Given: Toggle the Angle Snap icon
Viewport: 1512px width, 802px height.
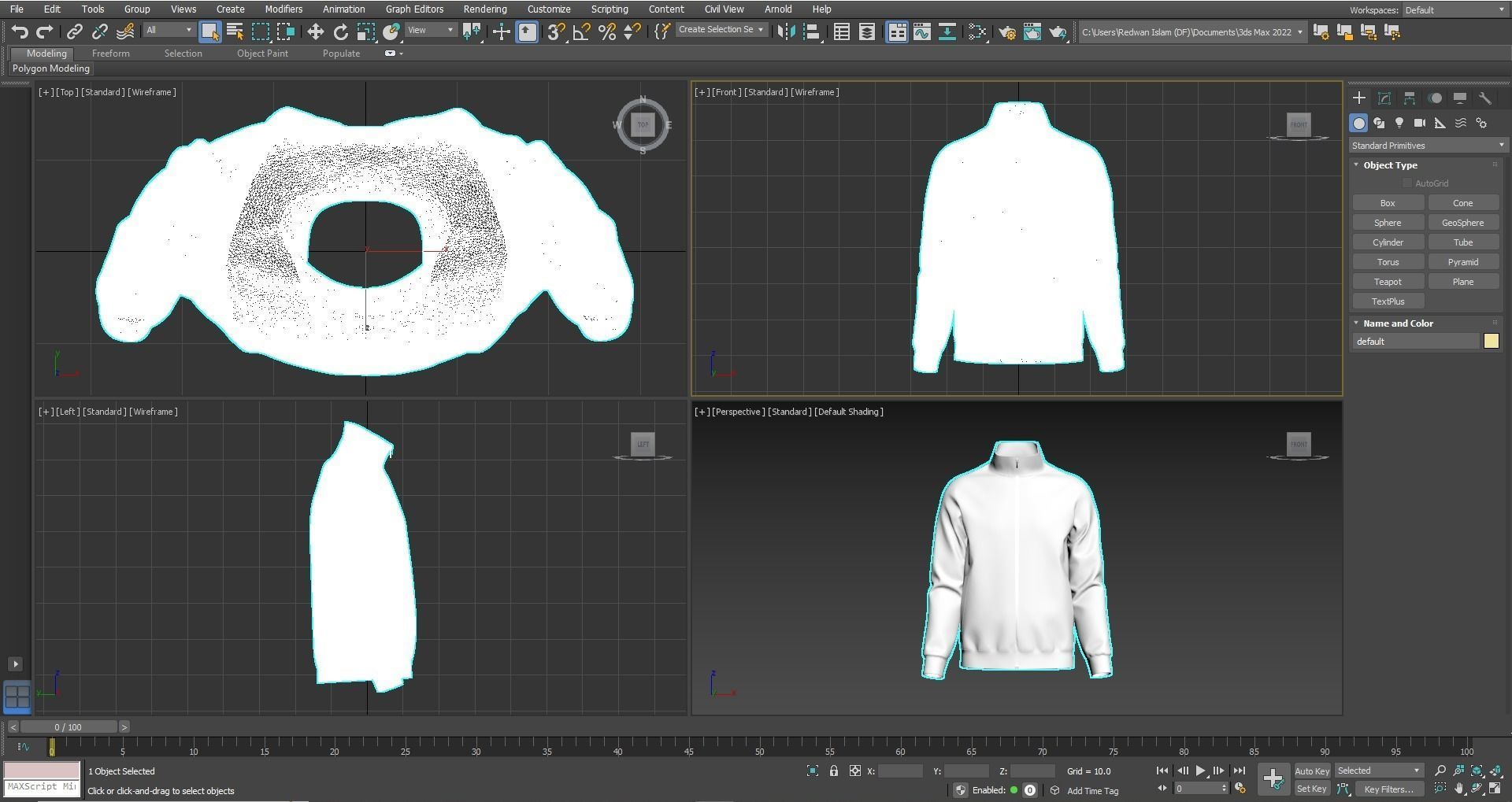Looking at the screenshot, I should 581,31.
